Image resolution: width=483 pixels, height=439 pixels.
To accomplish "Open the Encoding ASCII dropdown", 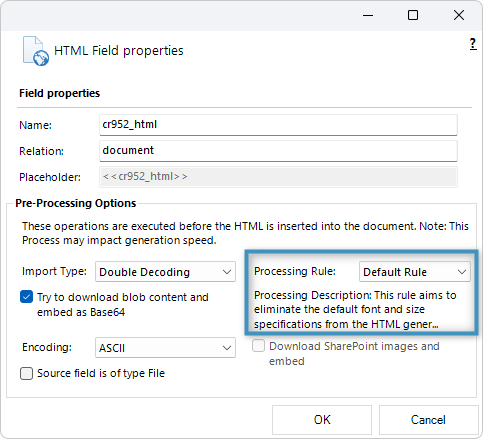I will [x=165, y=348].
